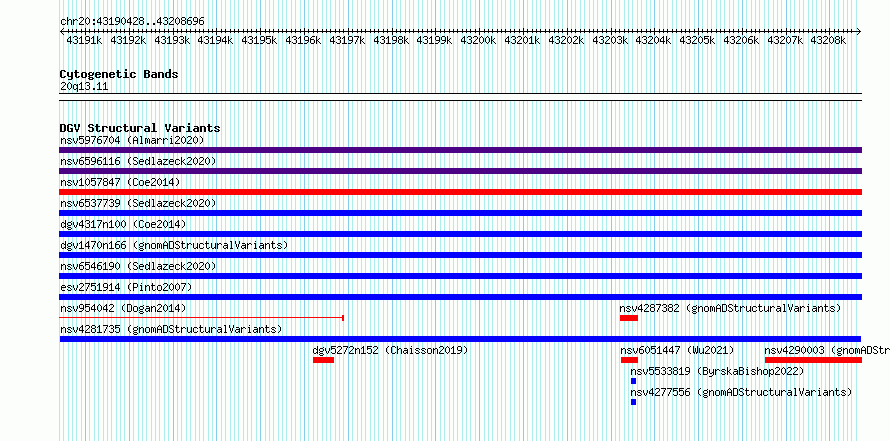Click the Cytogenetic Bands track title

119,74
